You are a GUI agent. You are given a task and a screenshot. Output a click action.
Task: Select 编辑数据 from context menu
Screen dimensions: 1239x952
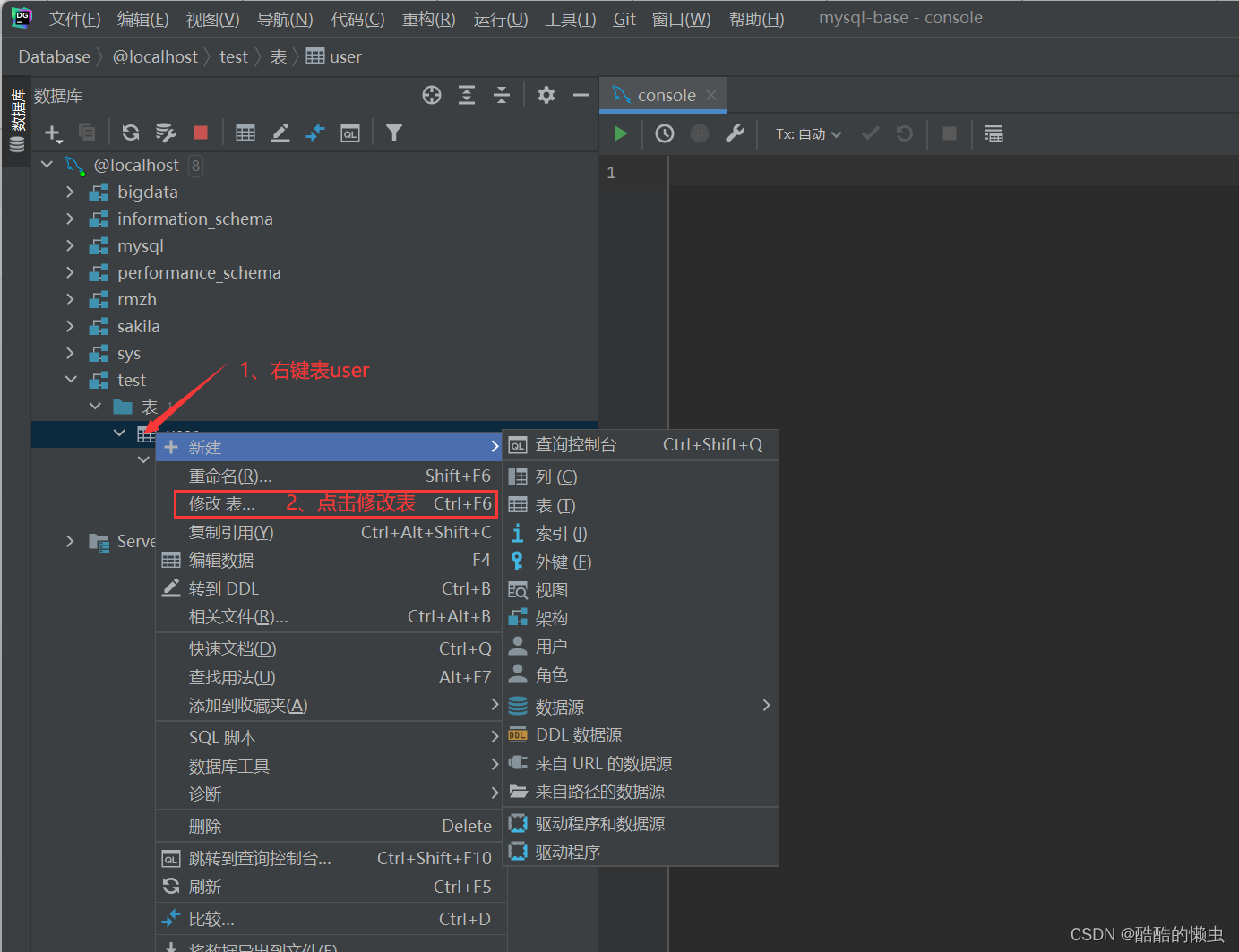tap(329, 560)
